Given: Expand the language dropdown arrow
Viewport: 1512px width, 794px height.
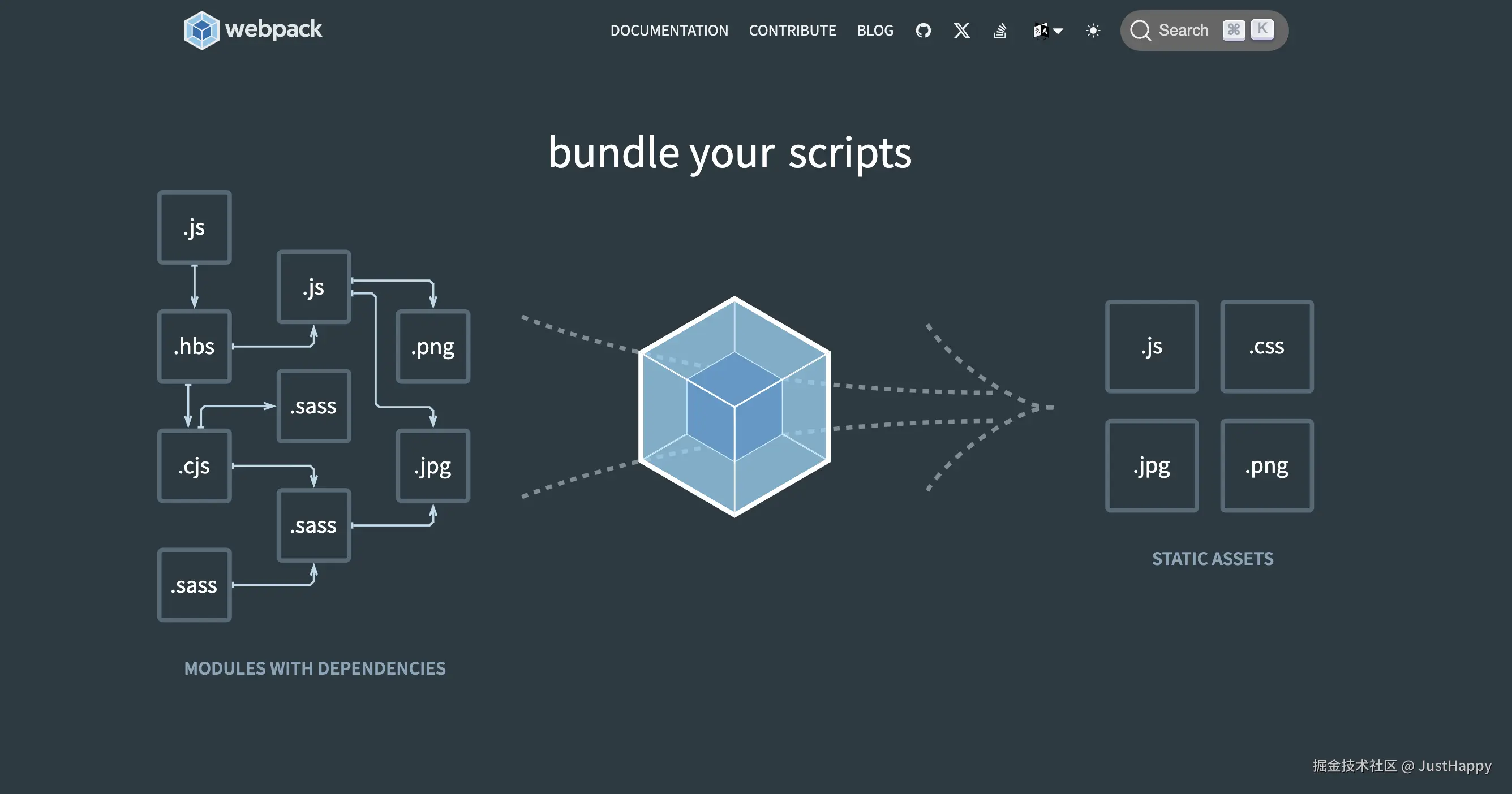Looking at the screenshot, I should coord(1058,31).
